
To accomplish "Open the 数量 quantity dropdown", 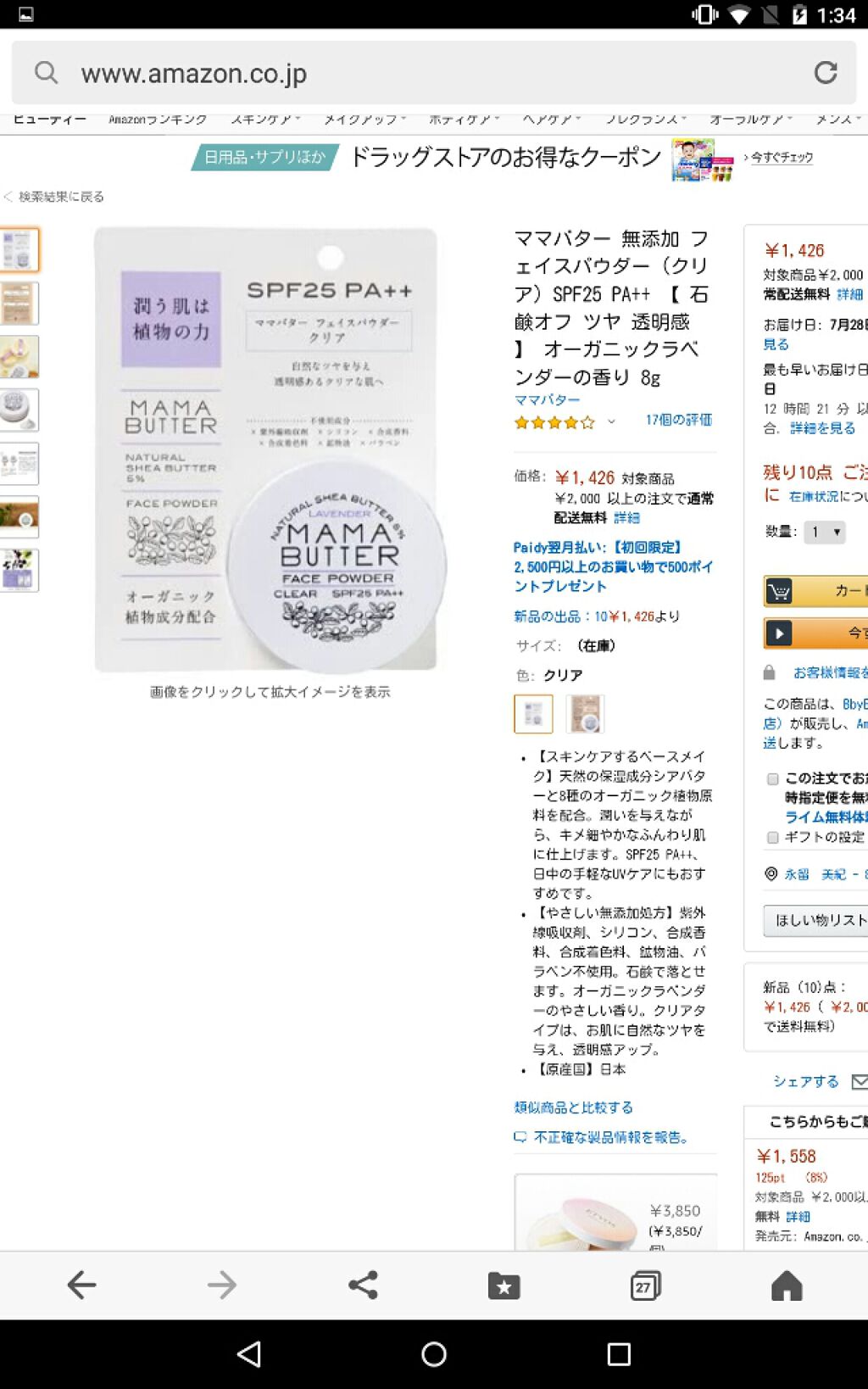I will (824, 532).
